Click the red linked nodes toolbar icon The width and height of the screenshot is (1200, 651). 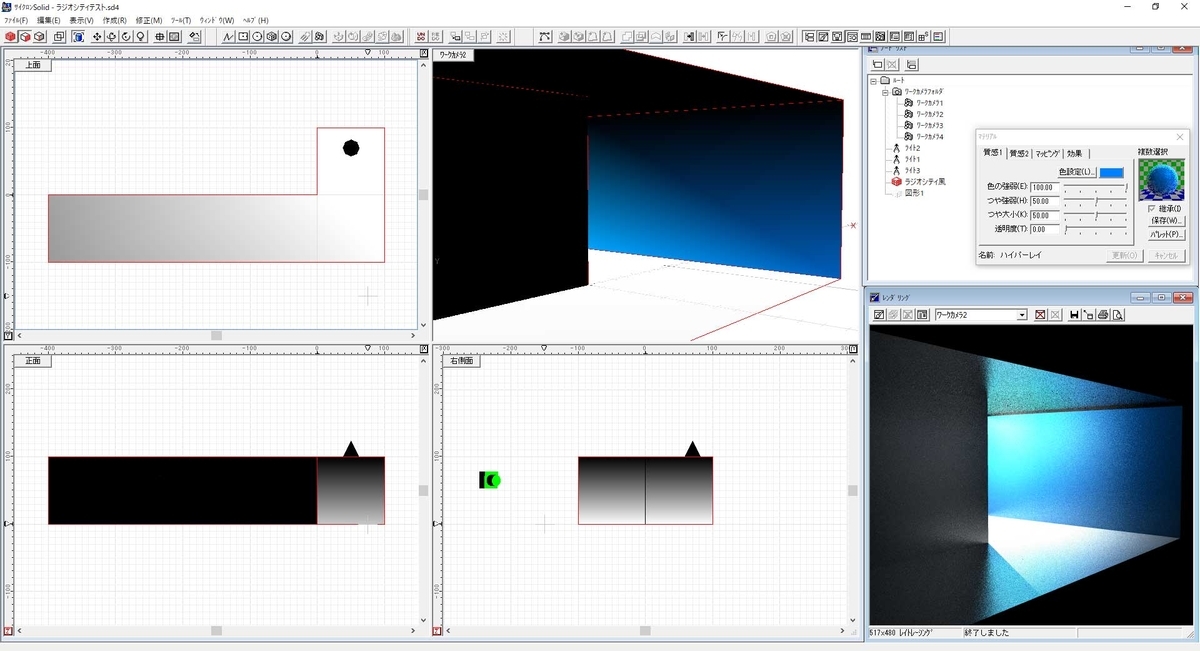pyautogui.click(x=421, y=37)
